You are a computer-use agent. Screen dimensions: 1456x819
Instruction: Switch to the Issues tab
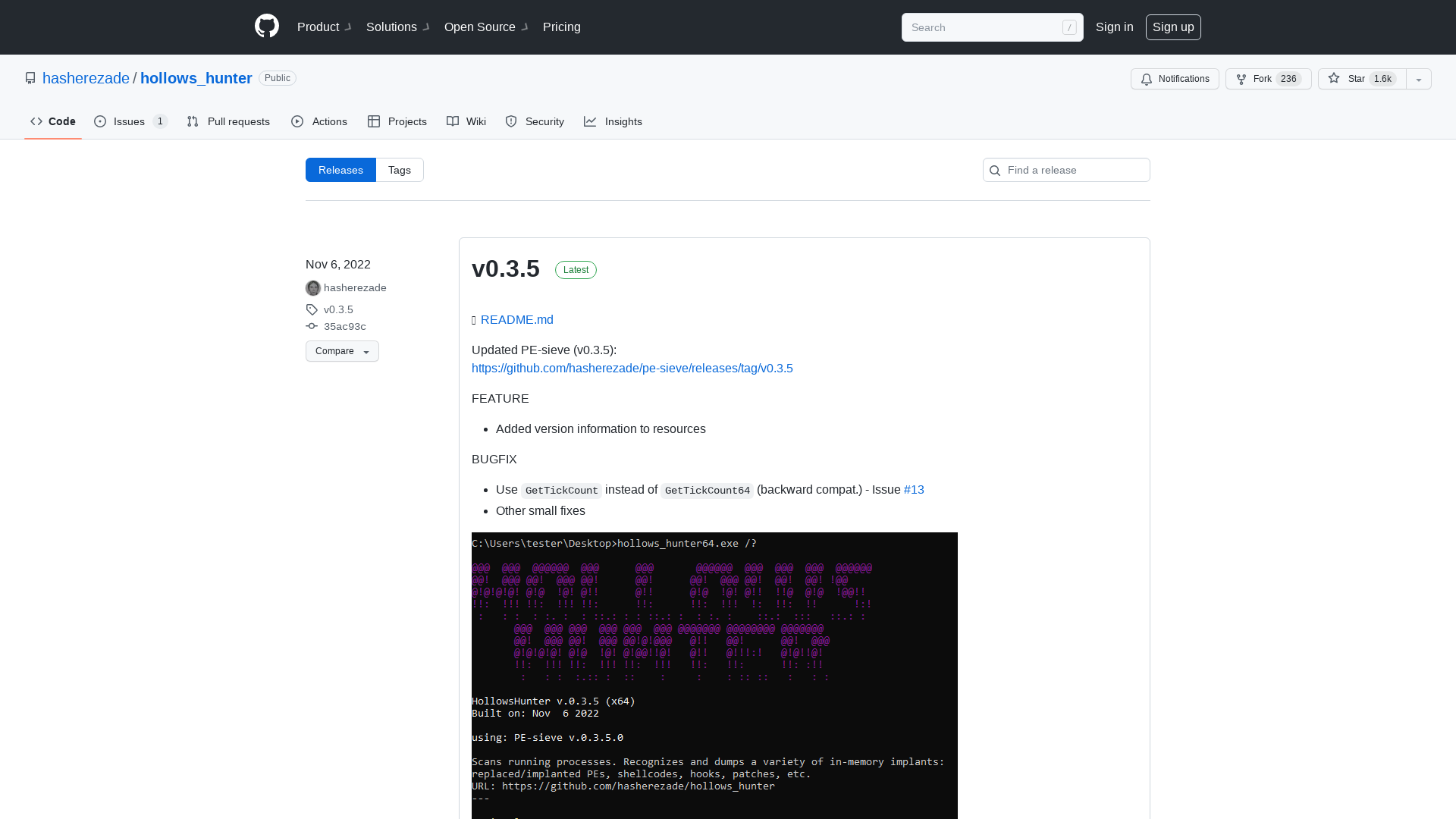(130, 121)
